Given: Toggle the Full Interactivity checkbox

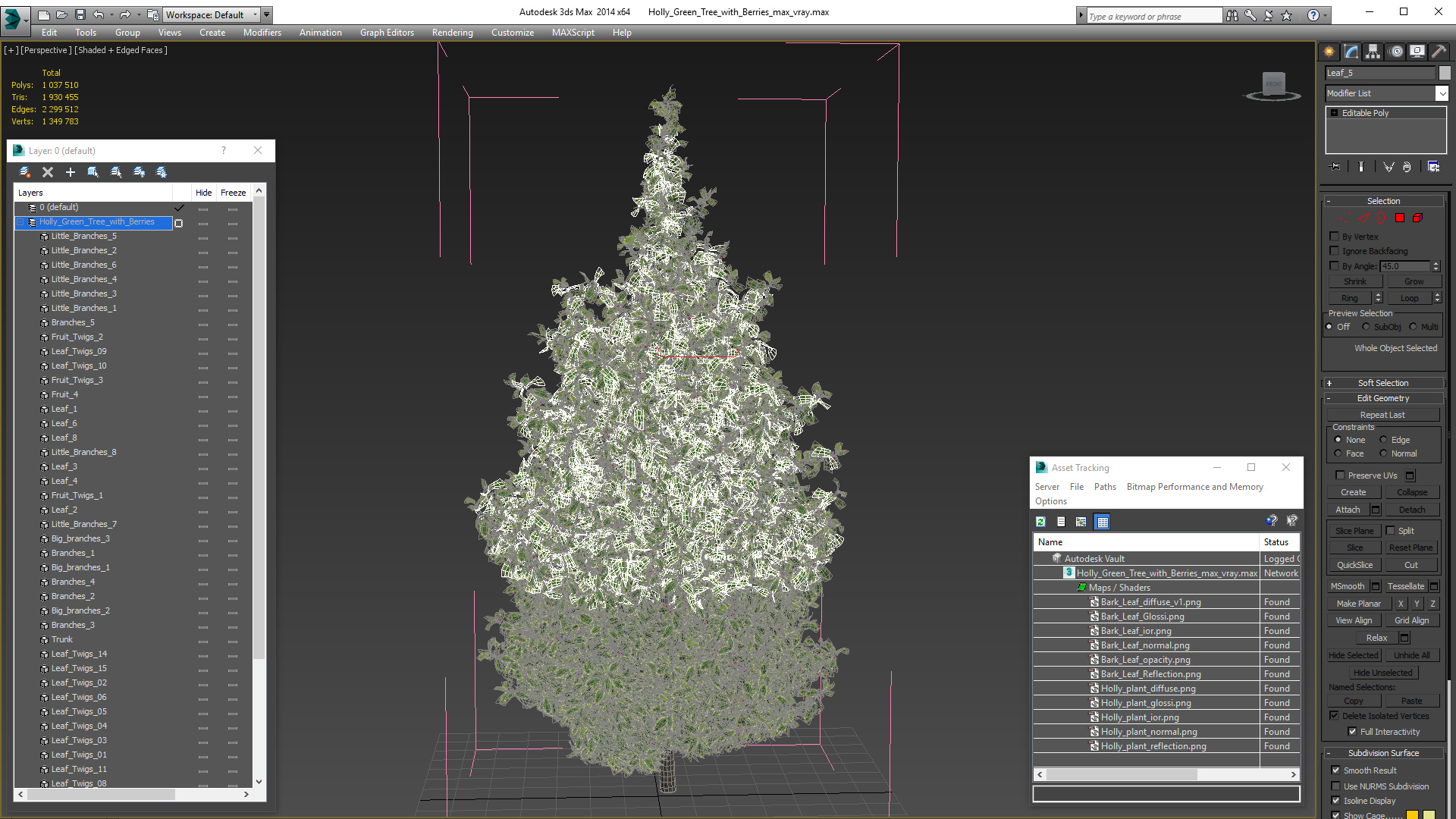Looking at the screenshot, I should [1352, 732].
